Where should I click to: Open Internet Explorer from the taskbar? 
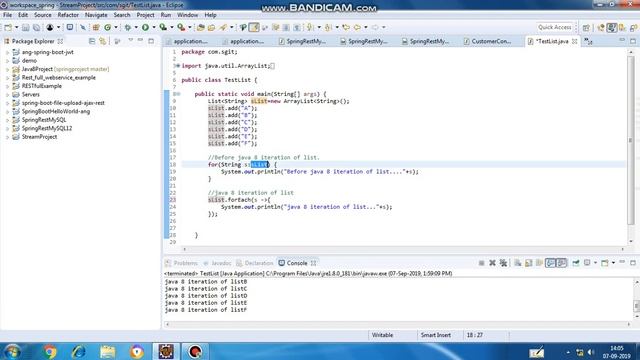[x=78, y=351]
